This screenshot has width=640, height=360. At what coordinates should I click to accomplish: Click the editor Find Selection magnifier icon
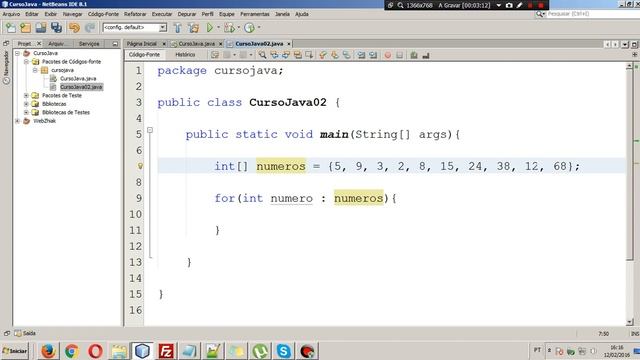click(x=262, y=55)
